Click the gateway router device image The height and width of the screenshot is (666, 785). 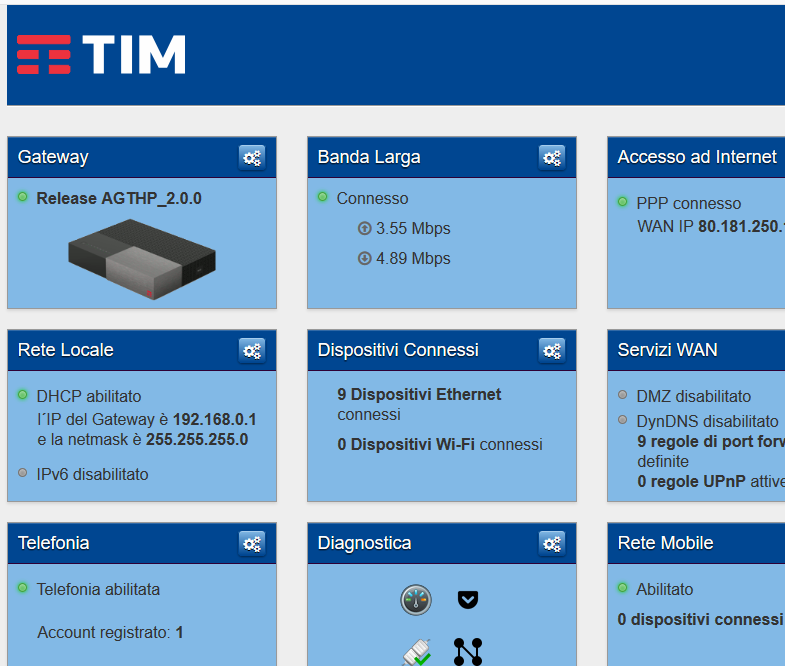[x=142, y=259]
